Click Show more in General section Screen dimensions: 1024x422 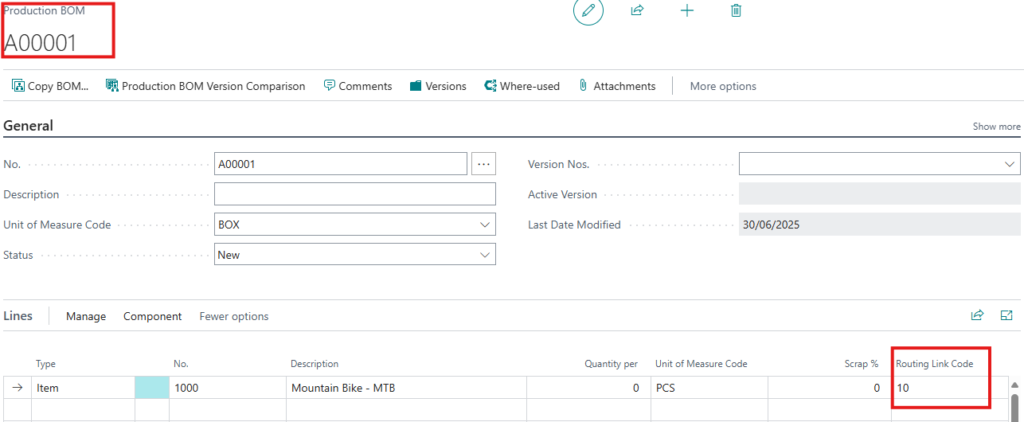(x=996, y=127)
